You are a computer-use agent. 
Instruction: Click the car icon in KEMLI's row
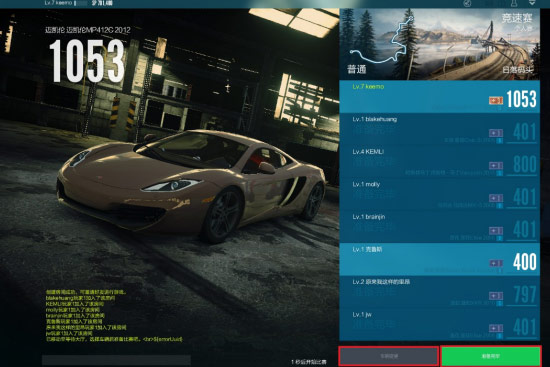(x=496, y=166)
